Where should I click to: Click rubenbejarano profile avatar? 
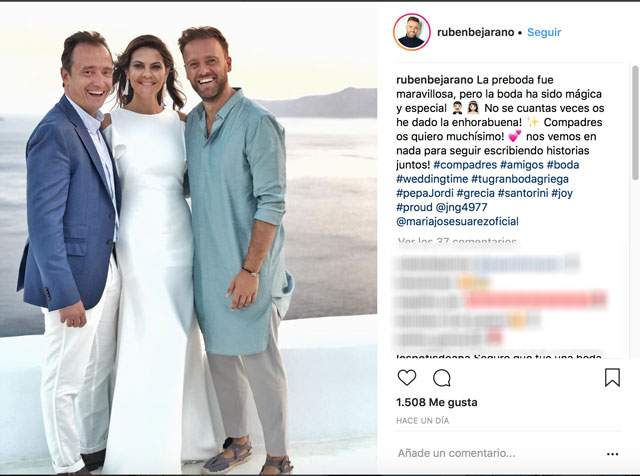click(x=411, y=32)
